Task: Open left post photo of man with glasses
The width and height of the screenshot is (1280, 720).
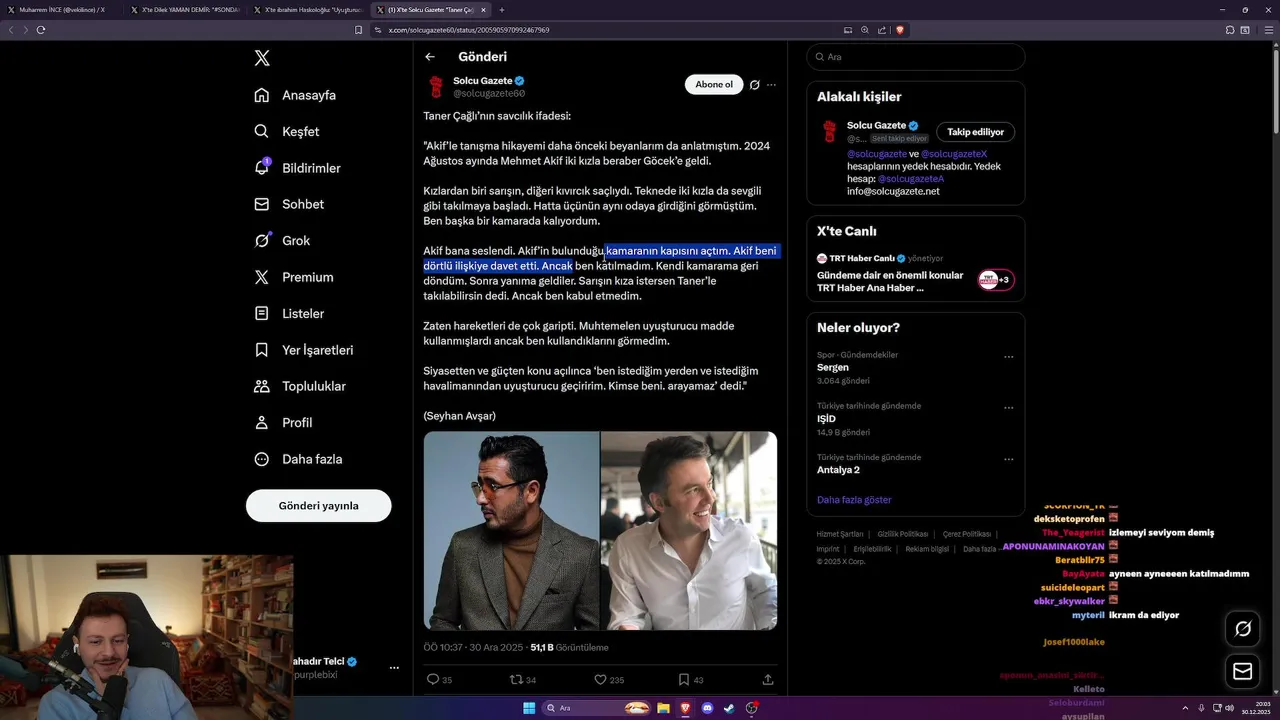Action: click(x=511, y=531)
